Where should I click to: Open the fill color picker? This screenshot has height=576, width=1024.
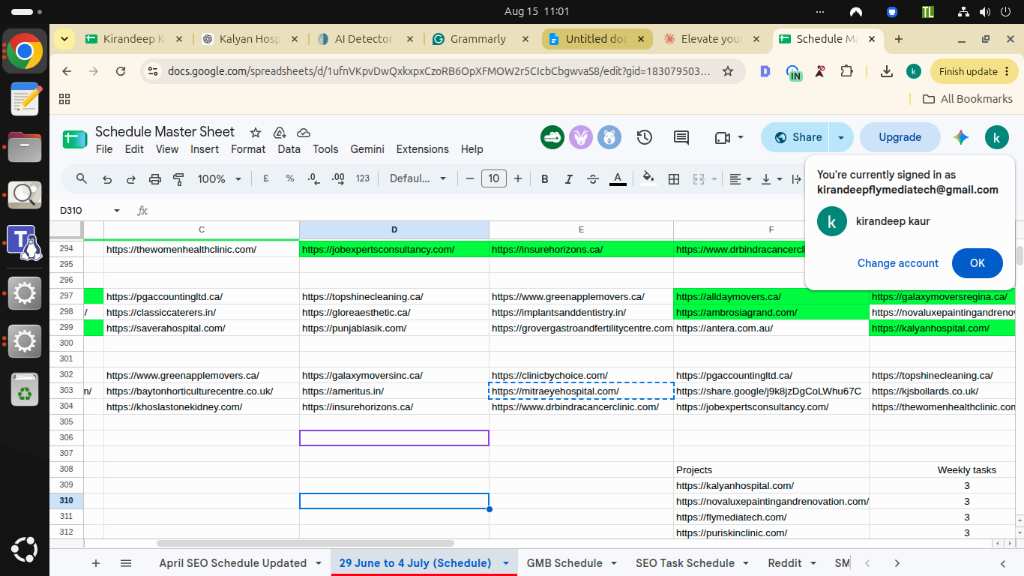tap(648, 178)
